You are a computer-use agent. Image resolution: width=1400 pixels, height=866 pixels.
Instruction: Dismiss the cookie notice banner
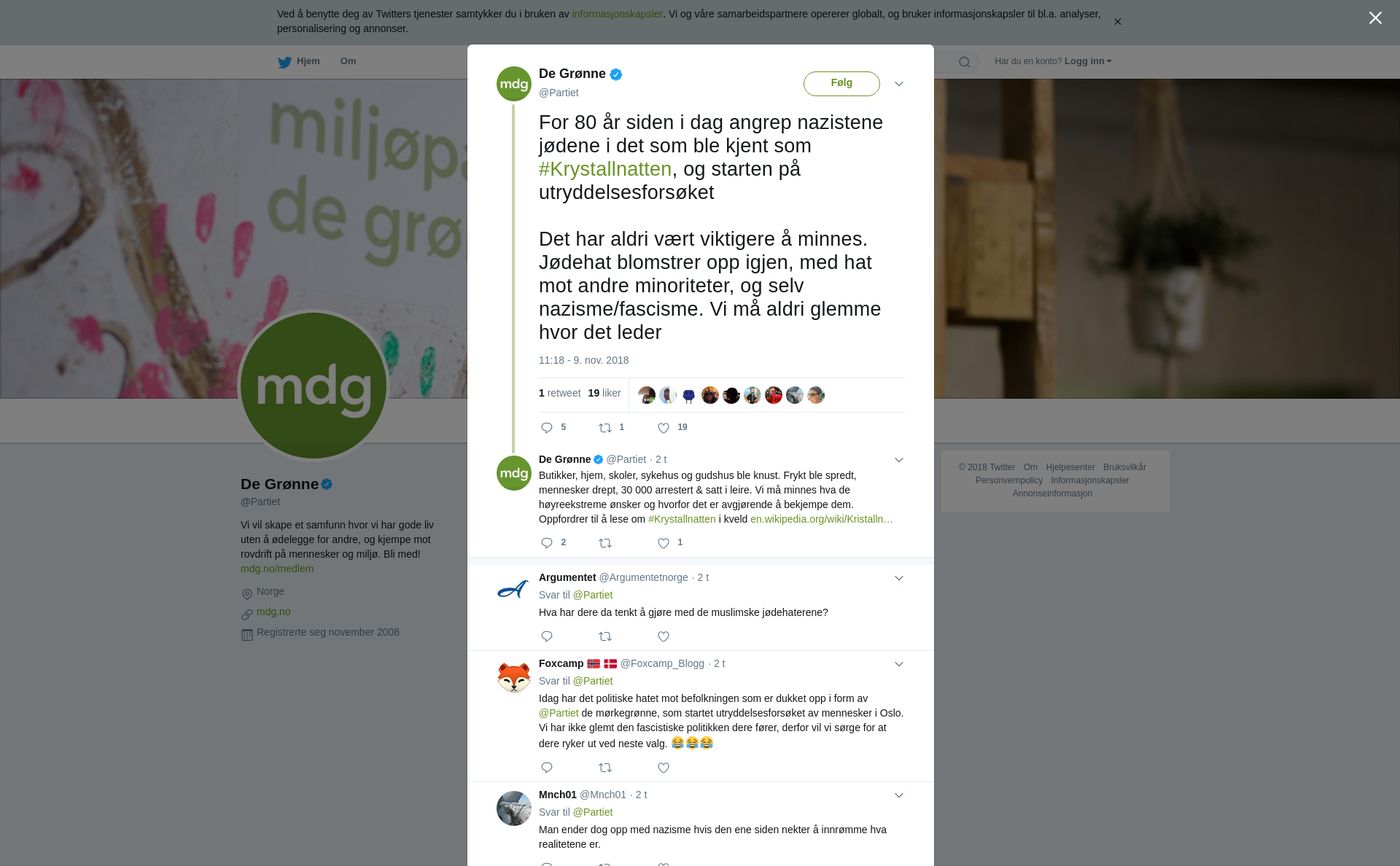pyautogui.click(x=1117, y=22)
